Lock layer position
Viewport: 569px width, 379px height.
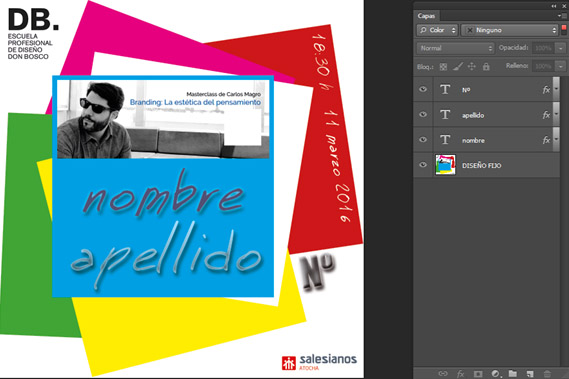point(471,66)
